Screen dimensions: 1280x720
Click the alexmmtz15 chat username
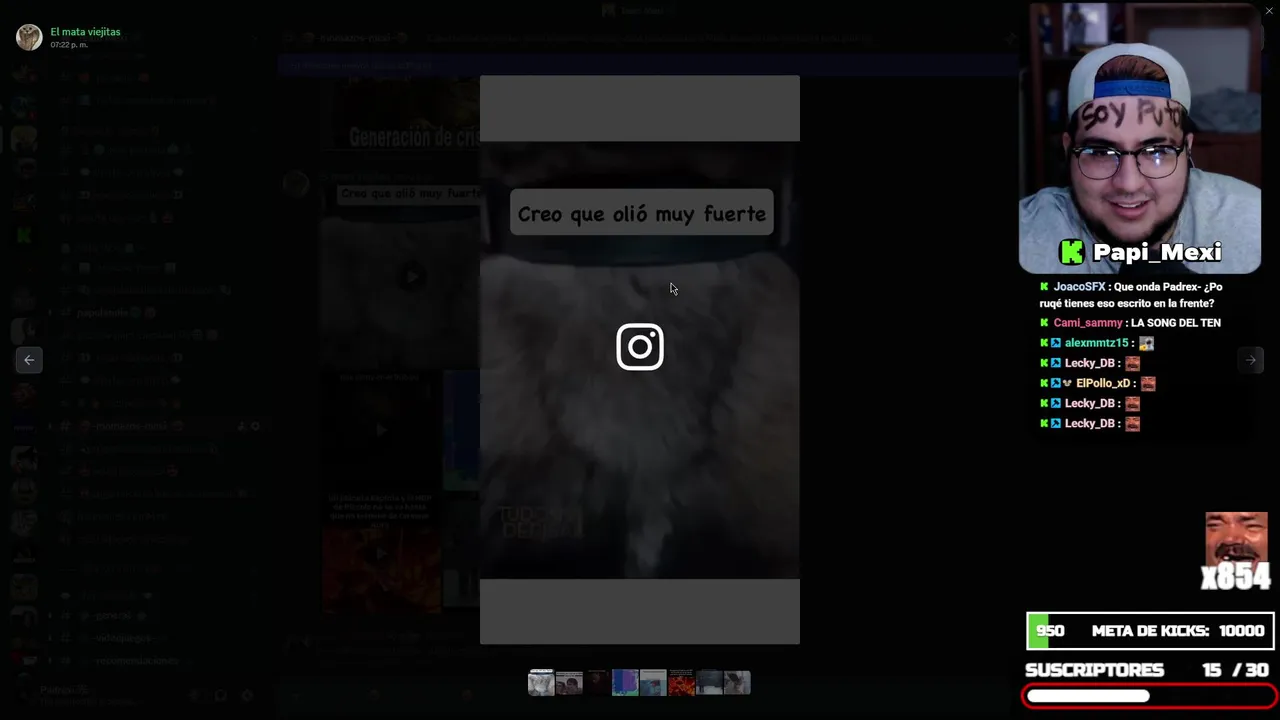click(1096, 343)
